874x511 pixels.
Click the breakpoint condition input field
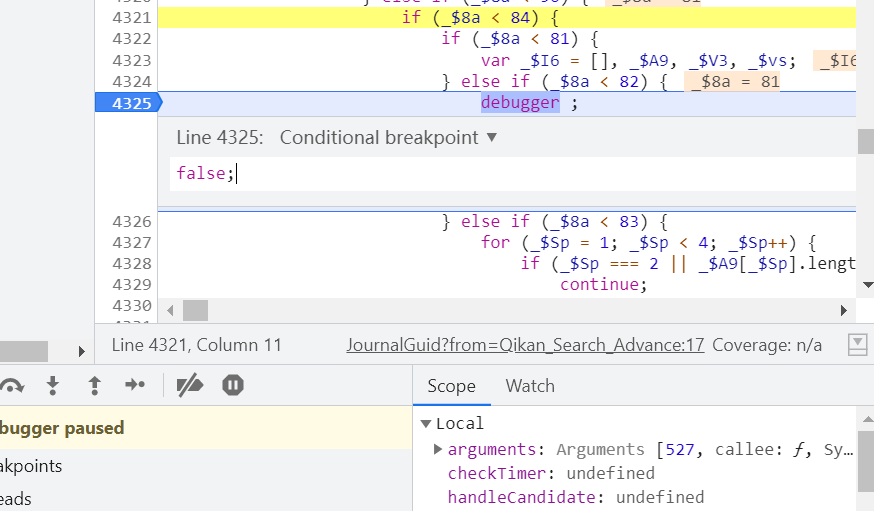512,174
